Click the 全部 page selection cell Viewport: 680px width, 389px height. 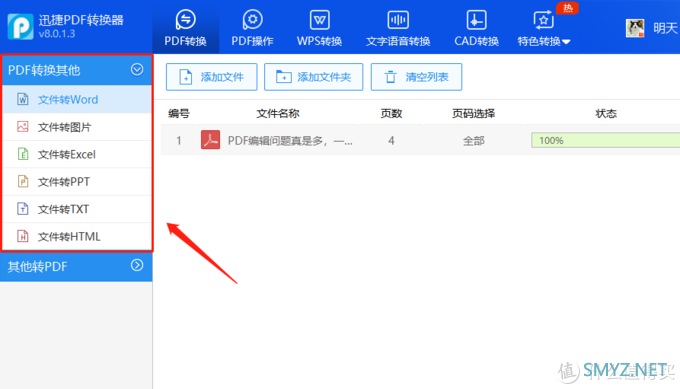click(x=474, y=141)
